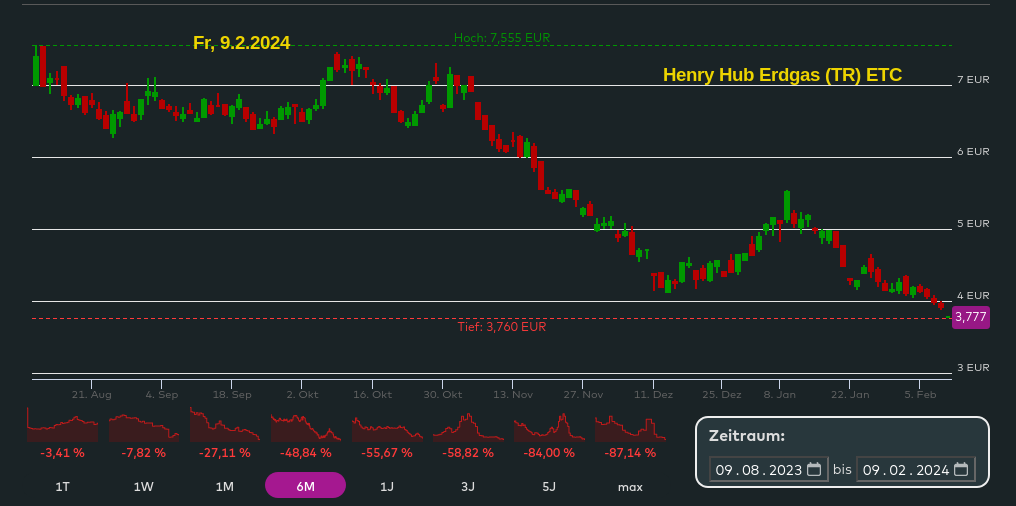Select the active 6M range tab
Image resolution: width=1016 pixels, height=506 pixels.
coord(305,485)
